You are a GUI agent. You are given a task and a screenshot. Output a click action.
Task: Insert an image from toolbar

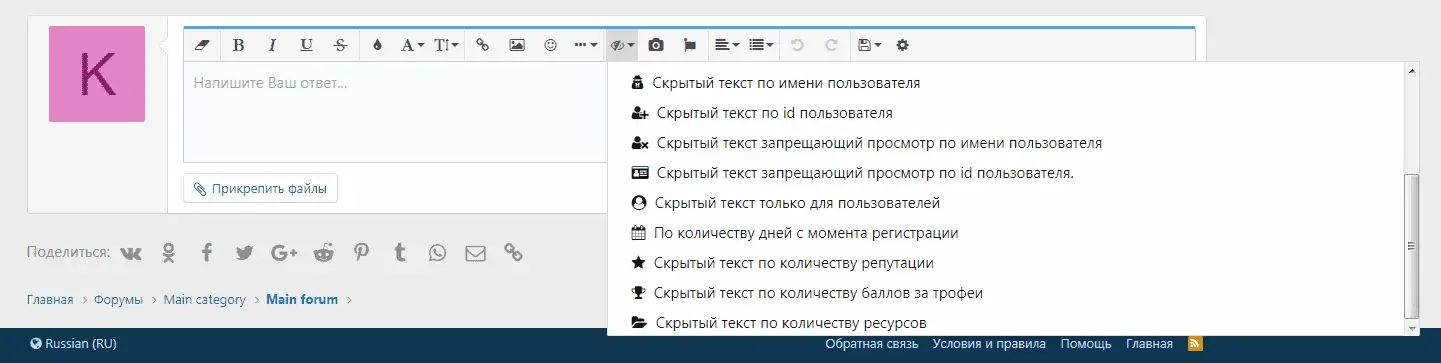tap(516, 45)
